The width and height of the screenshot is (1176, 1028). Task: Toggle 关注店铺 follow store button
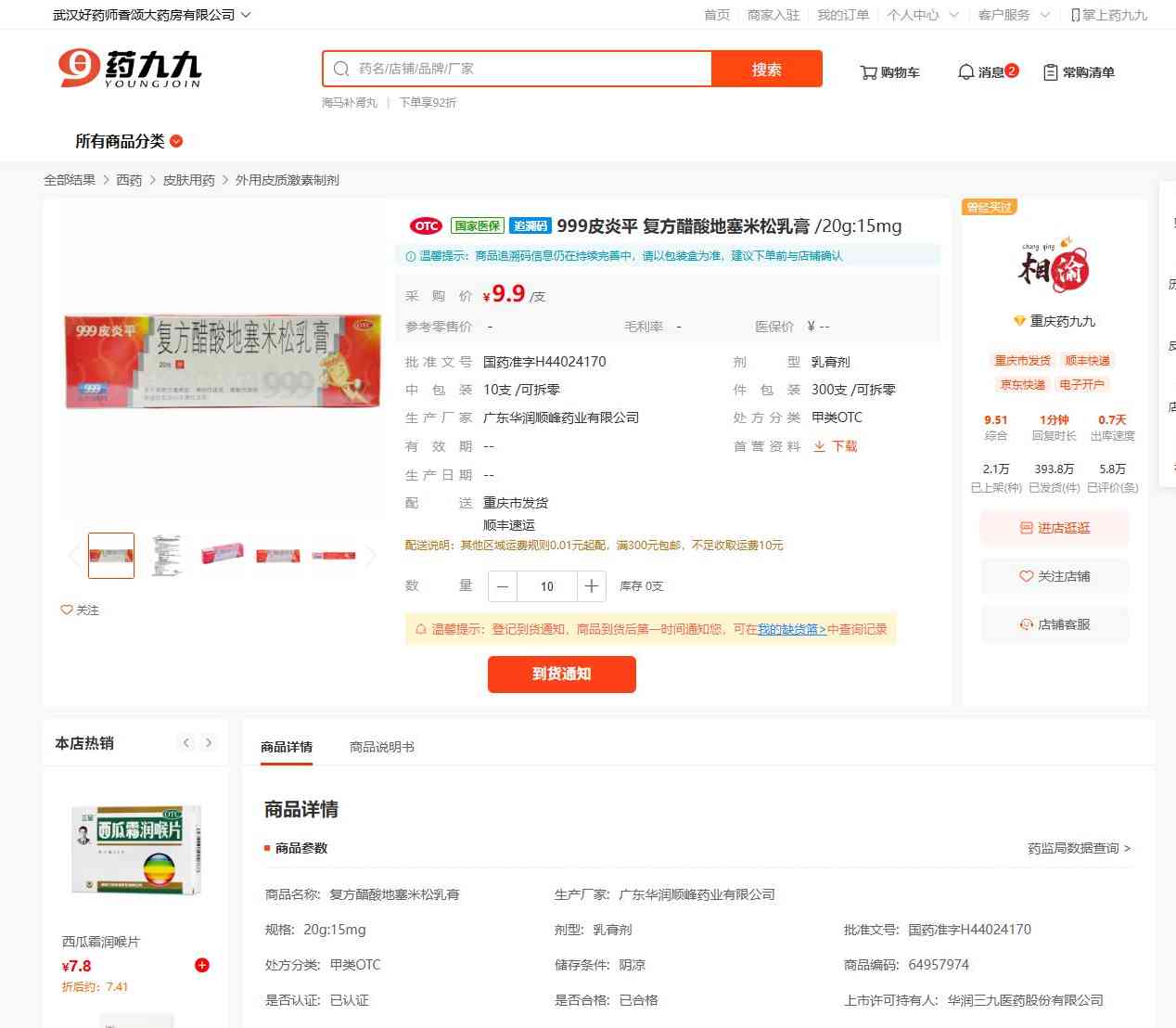[x=1055, y=576]
